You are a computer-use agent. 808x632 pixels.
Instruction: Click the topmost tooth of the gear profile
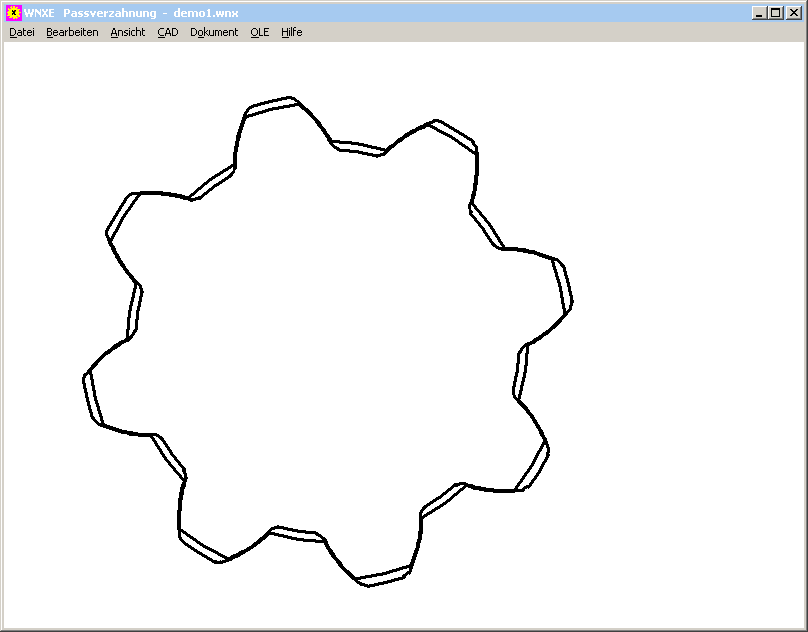(270, 106)
